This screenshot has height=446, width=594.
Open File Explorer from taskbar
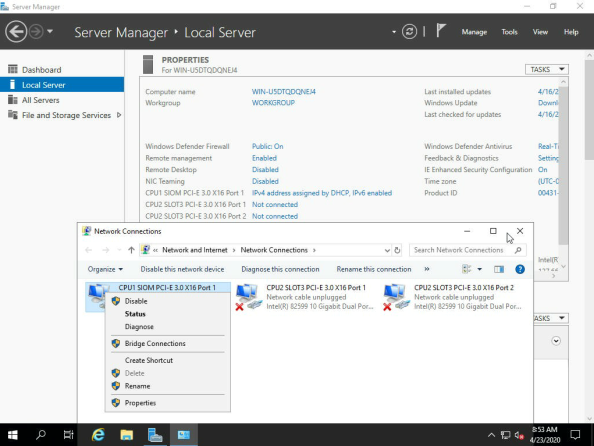click(x=127, y=435)
